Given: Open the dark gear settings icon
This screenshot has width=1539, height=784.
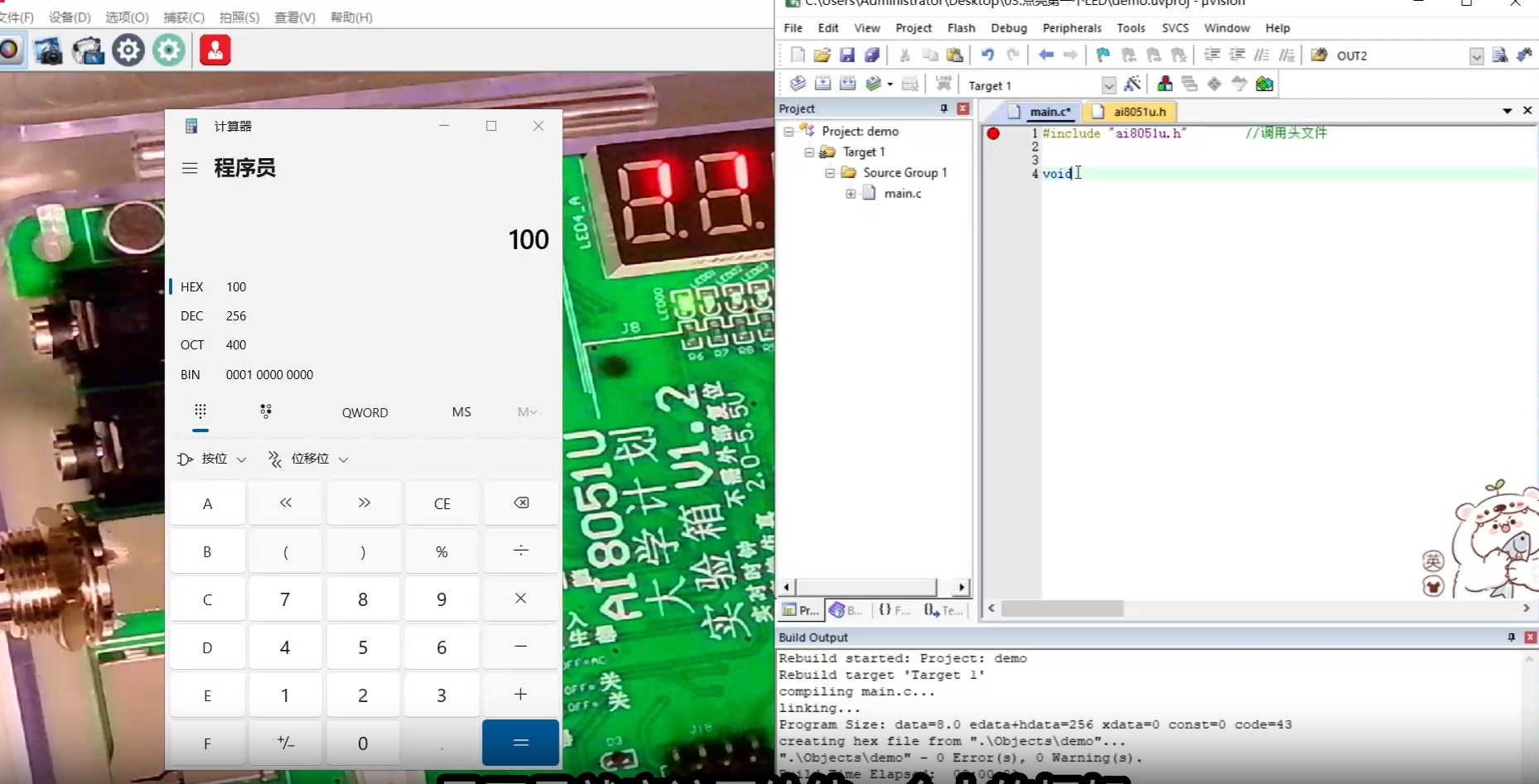Looking at the screenshot, I should (128, 51).
